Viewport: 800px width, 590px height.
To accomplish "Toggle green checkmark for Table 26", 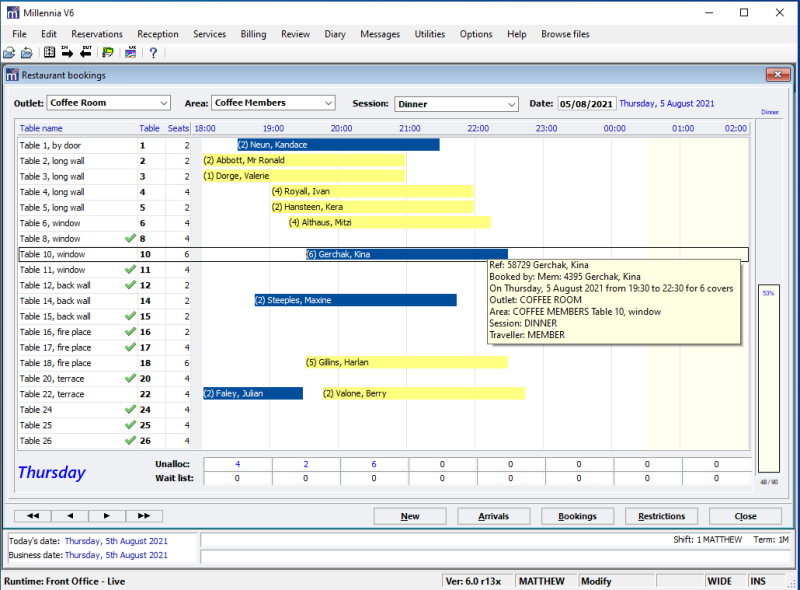I will pos(129,440).
